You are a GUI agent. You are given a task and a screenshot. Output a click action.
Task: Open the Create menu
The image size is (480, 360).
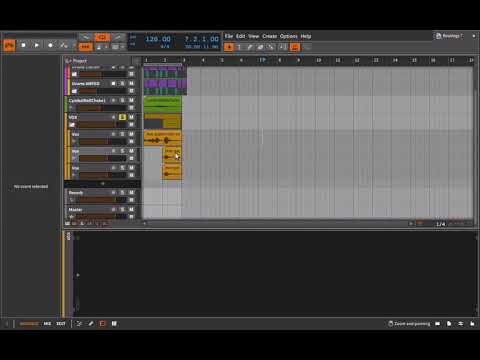point(269,36)
